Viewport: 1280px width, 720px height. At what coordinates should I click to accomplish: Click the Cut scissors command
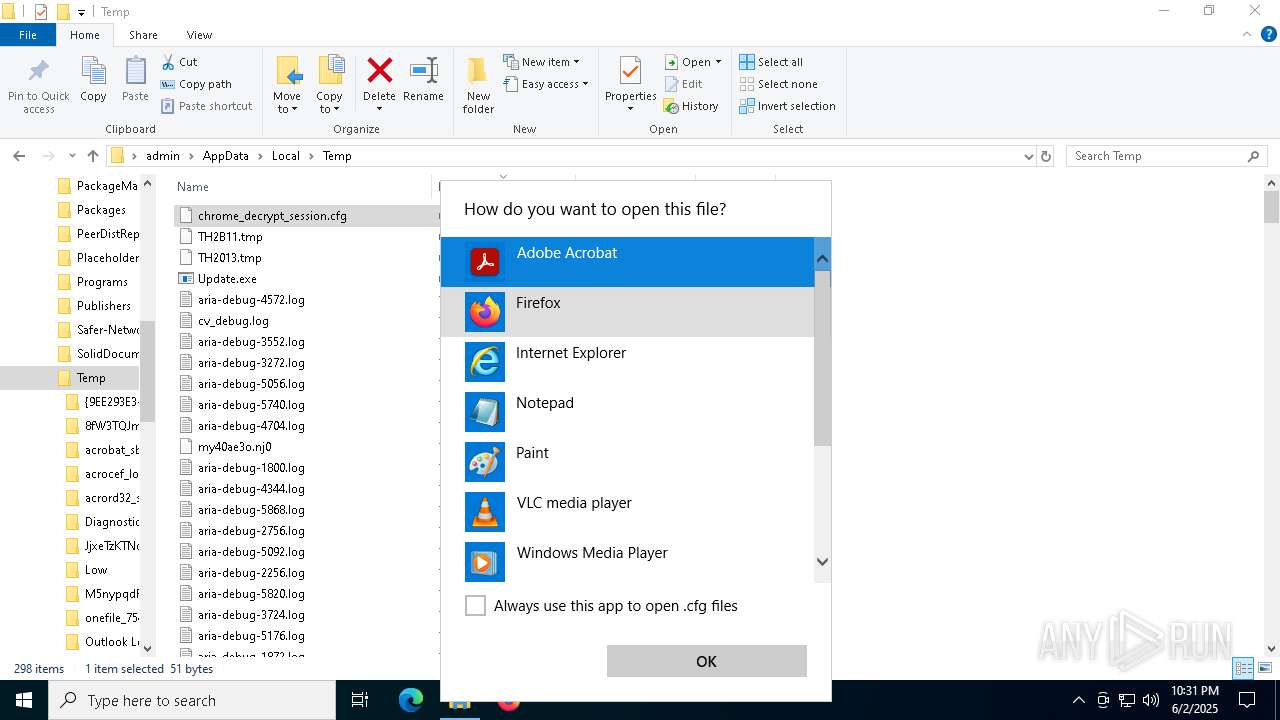179,62
